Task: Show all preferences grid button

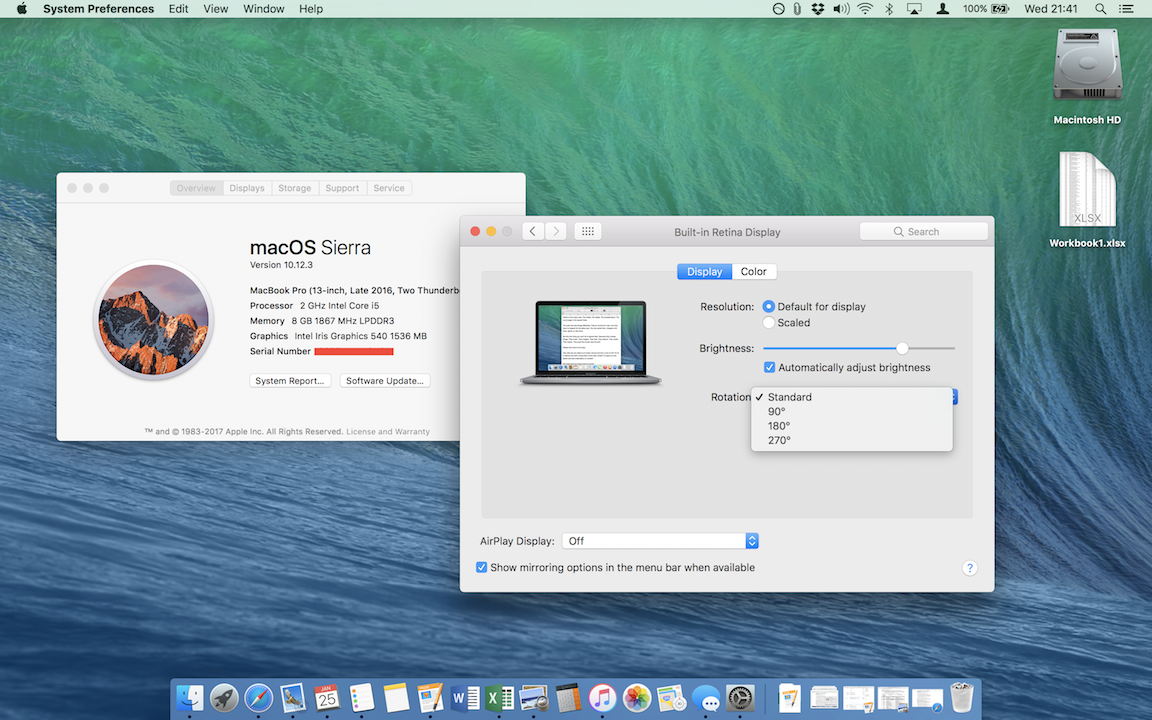Action: [x=587, y=231]
